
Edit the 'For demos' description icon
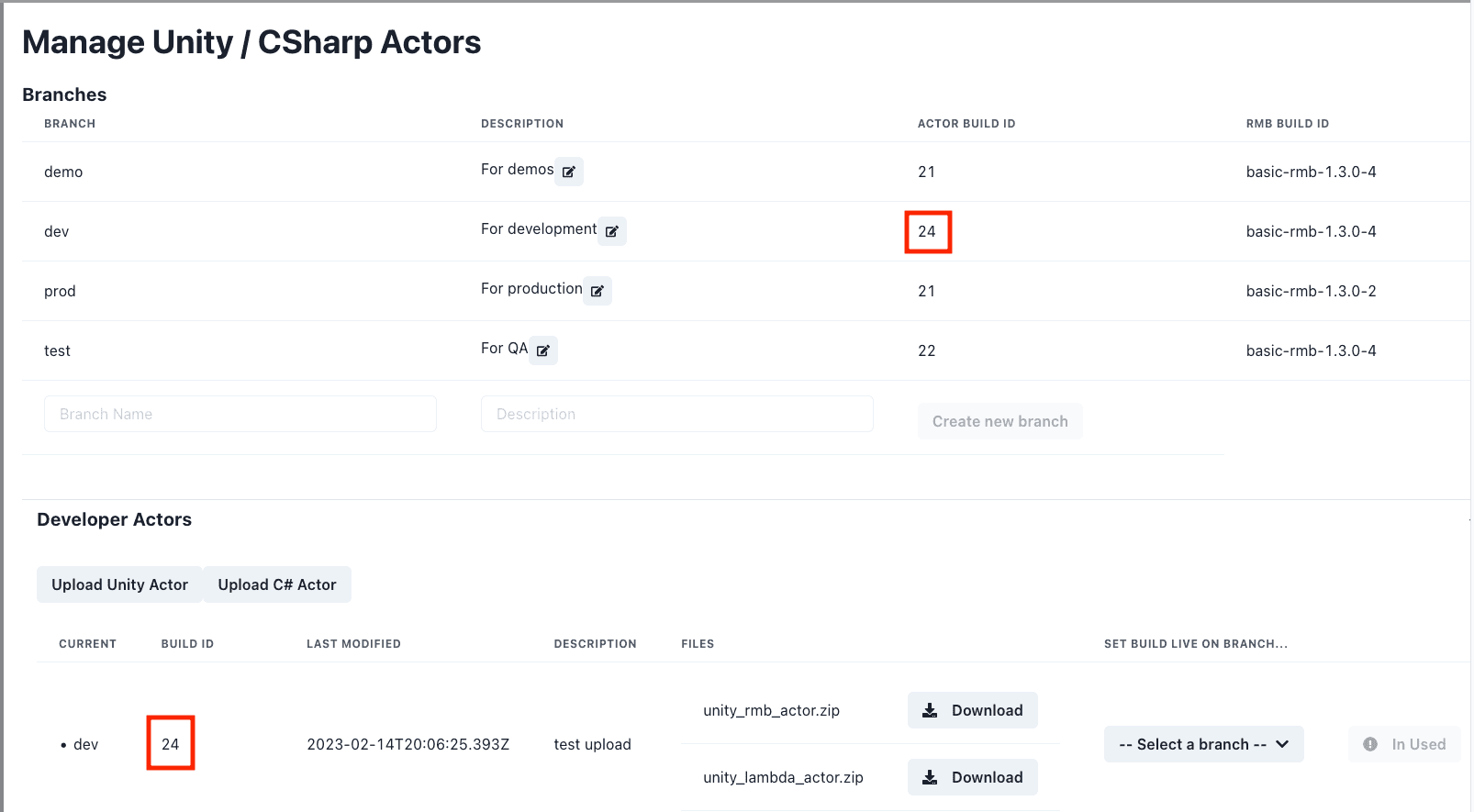coord(569,172)
